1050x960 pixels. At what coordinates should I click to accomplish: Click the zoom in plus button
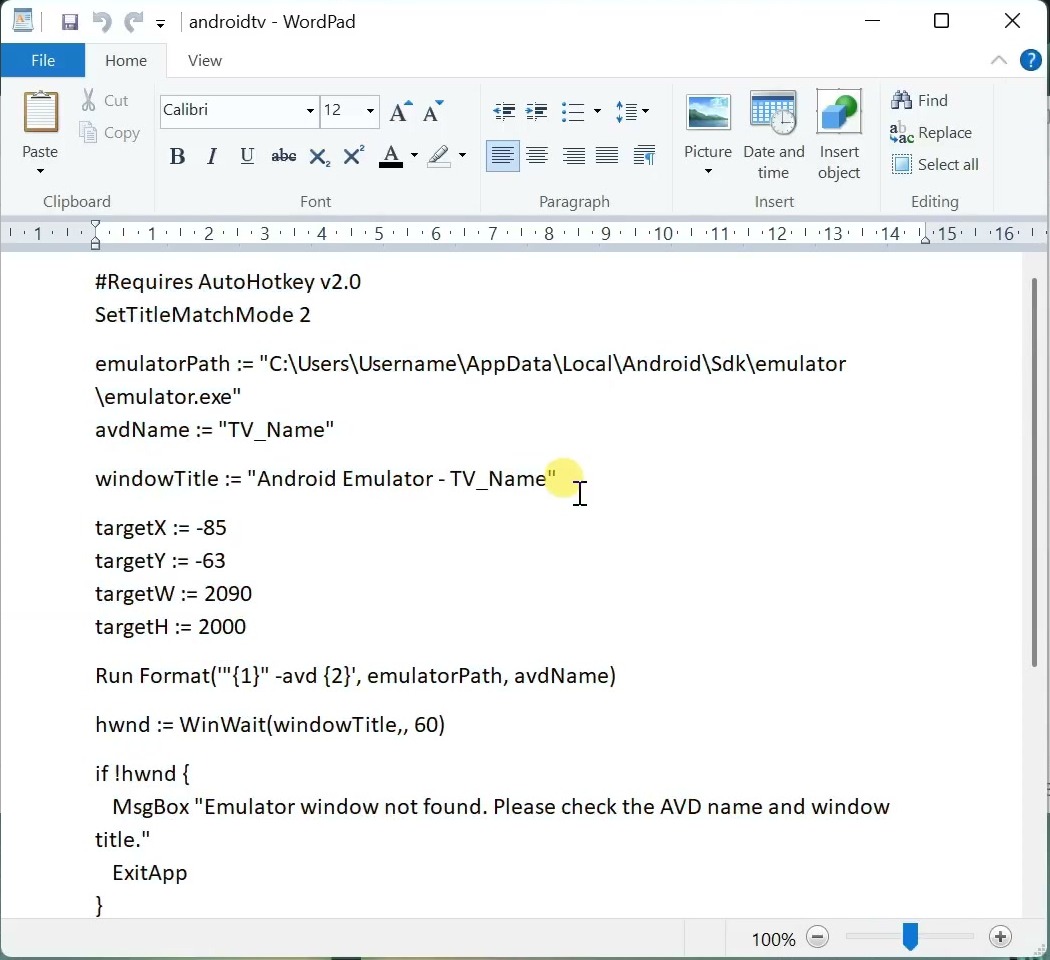[1000, 937]
